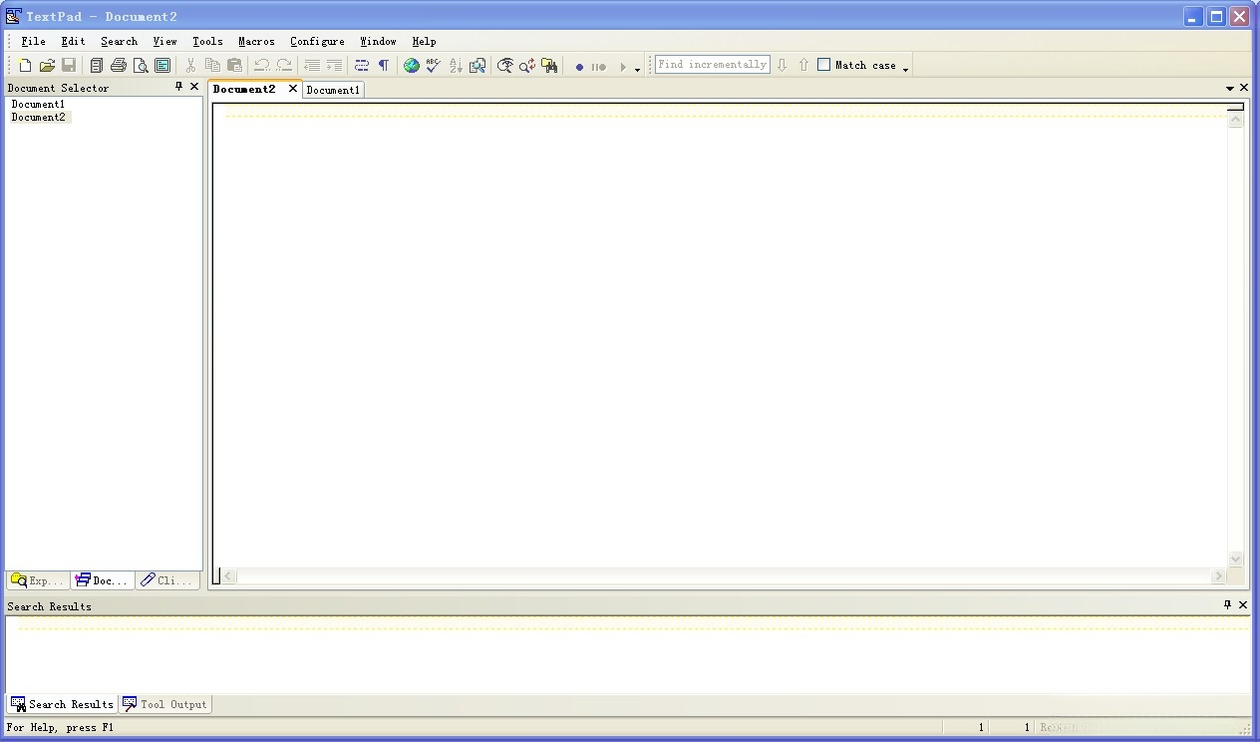Toggle word wrap from the toolbar
Image resolution: width=1260 pixels, height=742 pixels.
361,65
